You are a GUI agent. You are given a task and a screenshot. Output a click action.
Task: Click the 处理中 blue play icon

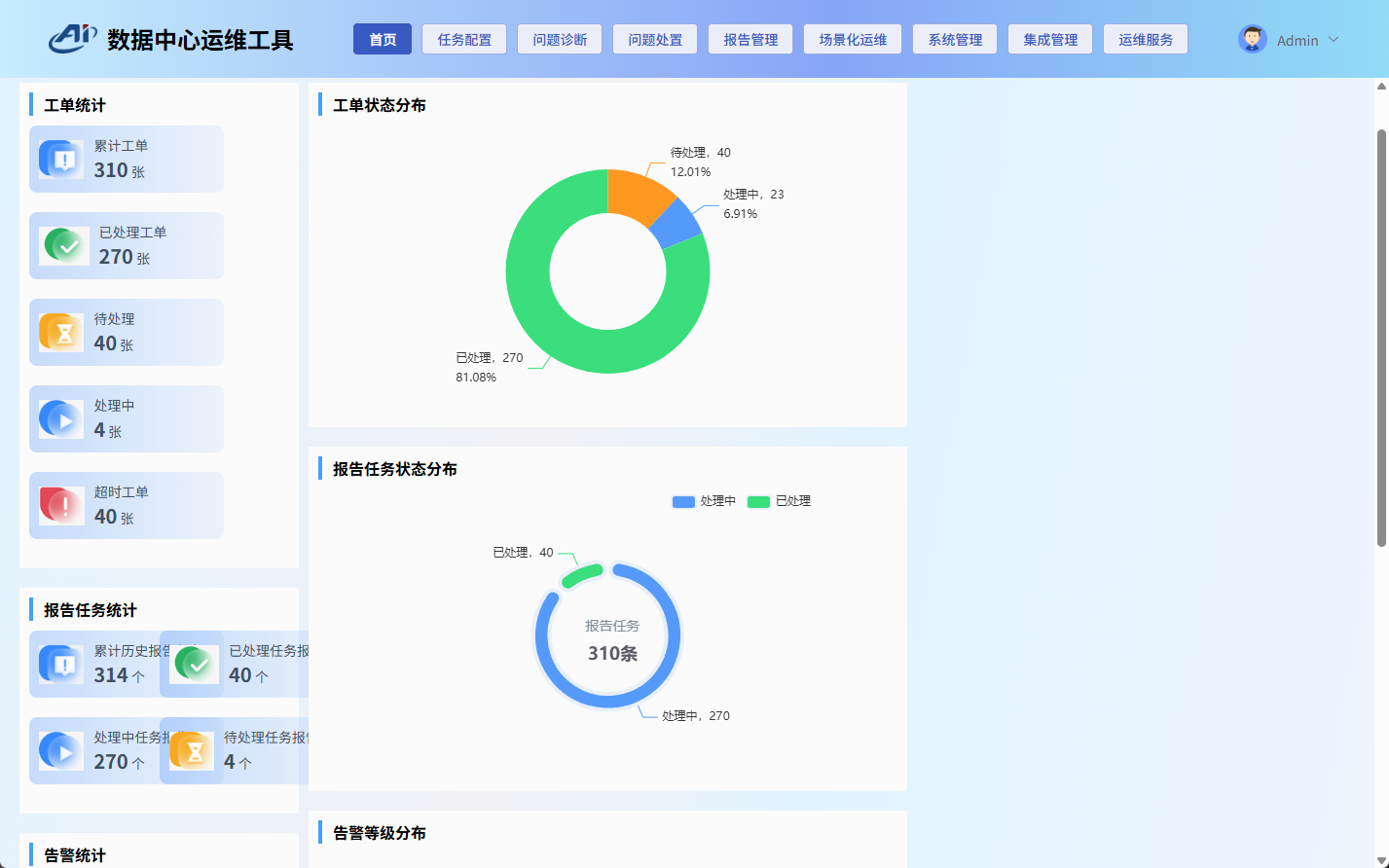click(61, 418)
